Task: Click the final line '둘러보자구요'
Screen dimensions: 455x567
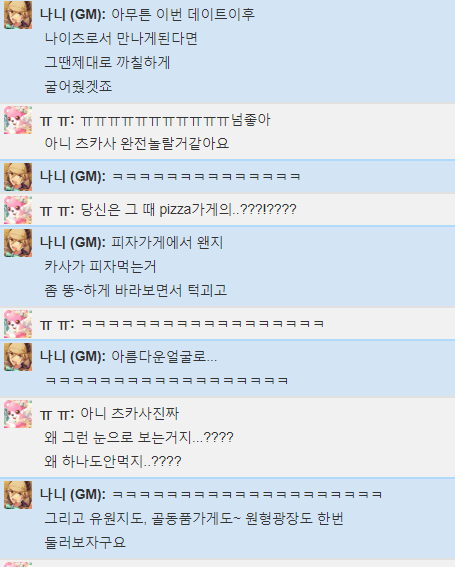Action: tap(85, 542)
